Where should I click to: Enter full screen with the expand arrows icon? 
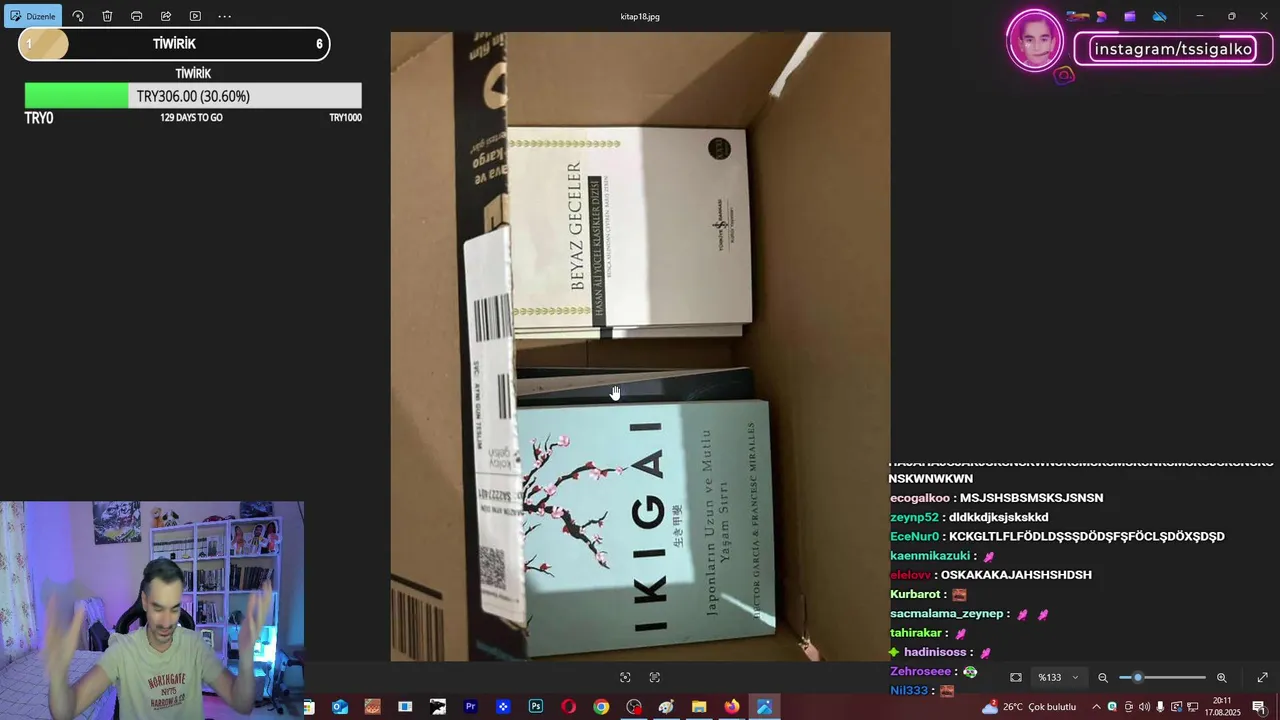pyautogui.click(x=1262, y=677)
